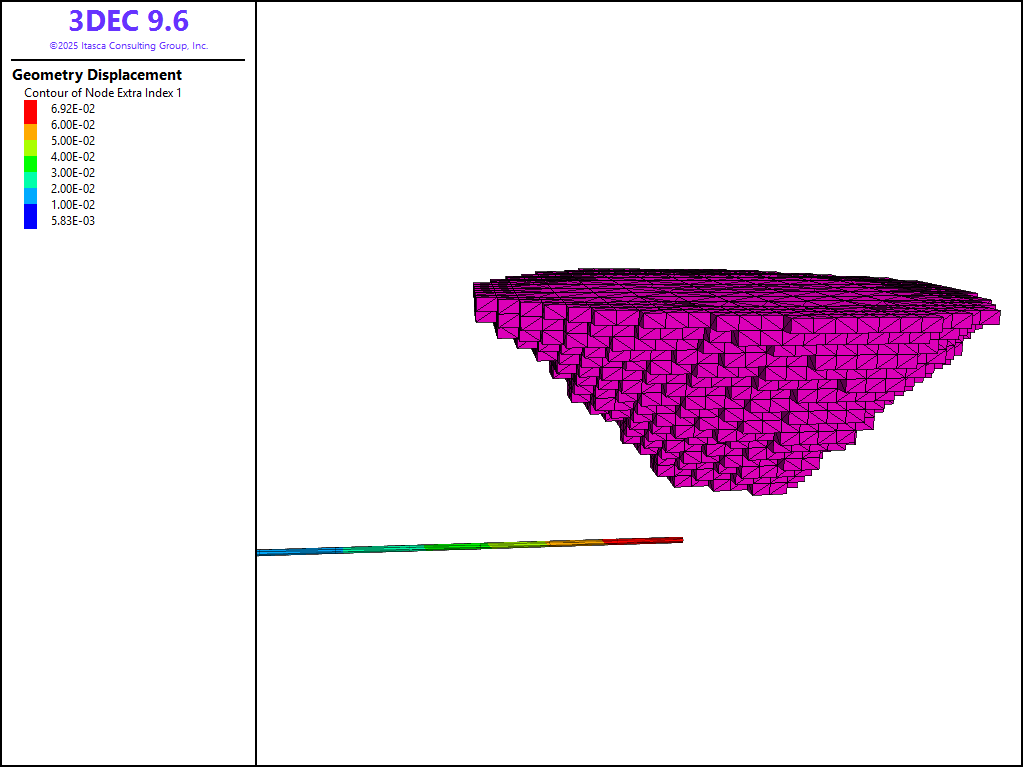Viewport: 1024px width, 768px height.
Task: Open the Itasca Consulting Group copyright line
Action: (x=128, y=46)
